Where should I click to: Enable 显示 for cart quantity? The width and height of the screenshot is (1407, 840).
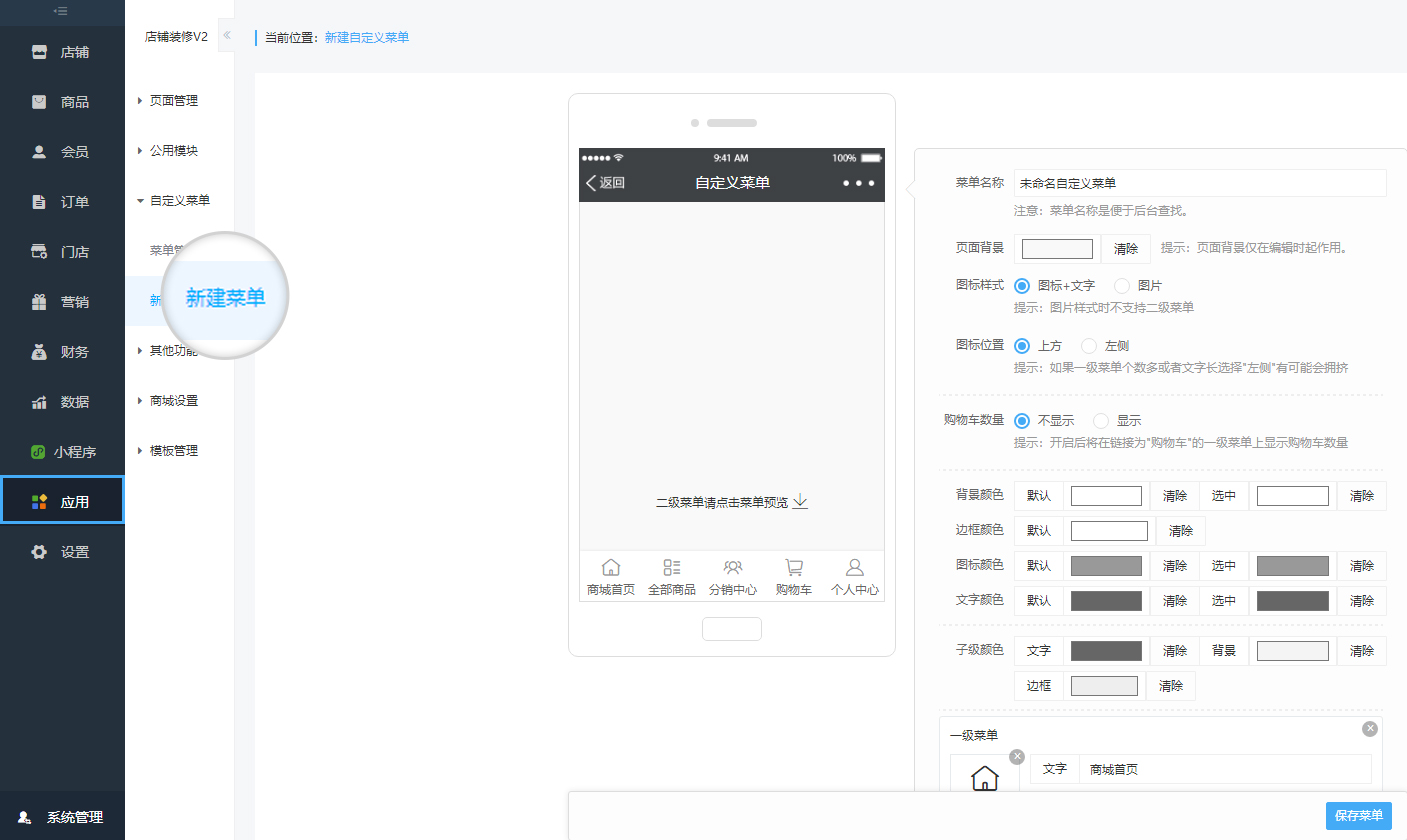(x=1101, y=421)
